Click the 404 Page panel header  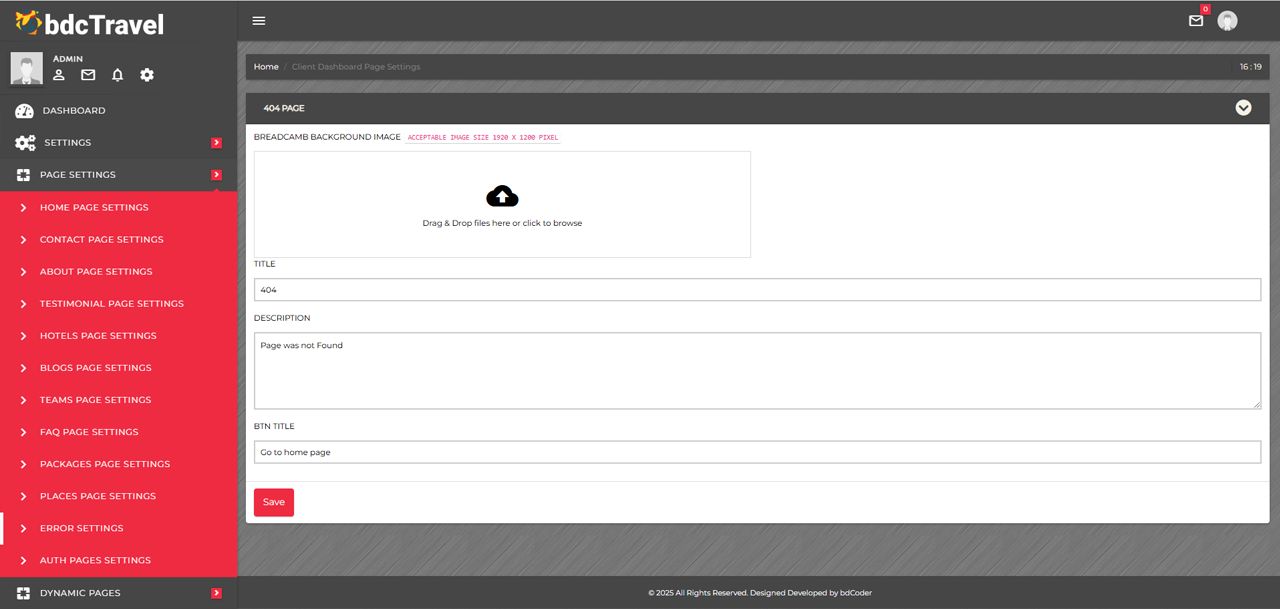pyautogui.click(x=757, y=108)
